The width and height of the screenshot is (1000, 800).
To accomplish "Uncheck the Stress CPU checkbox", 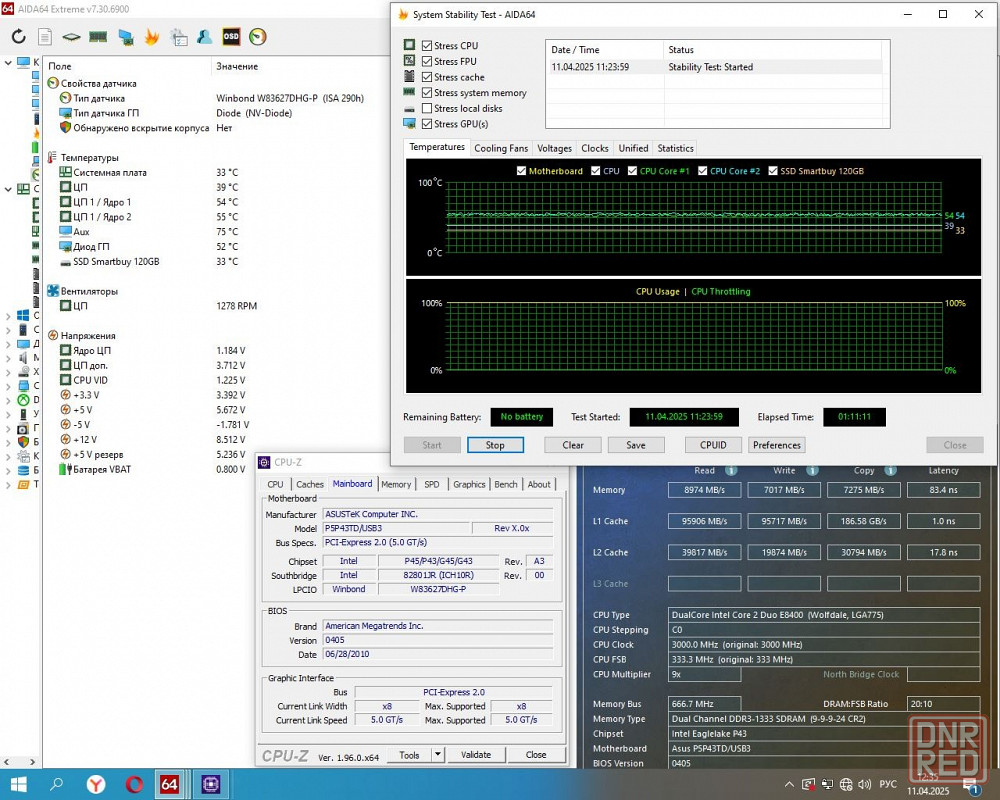I will tap(427, 45).
